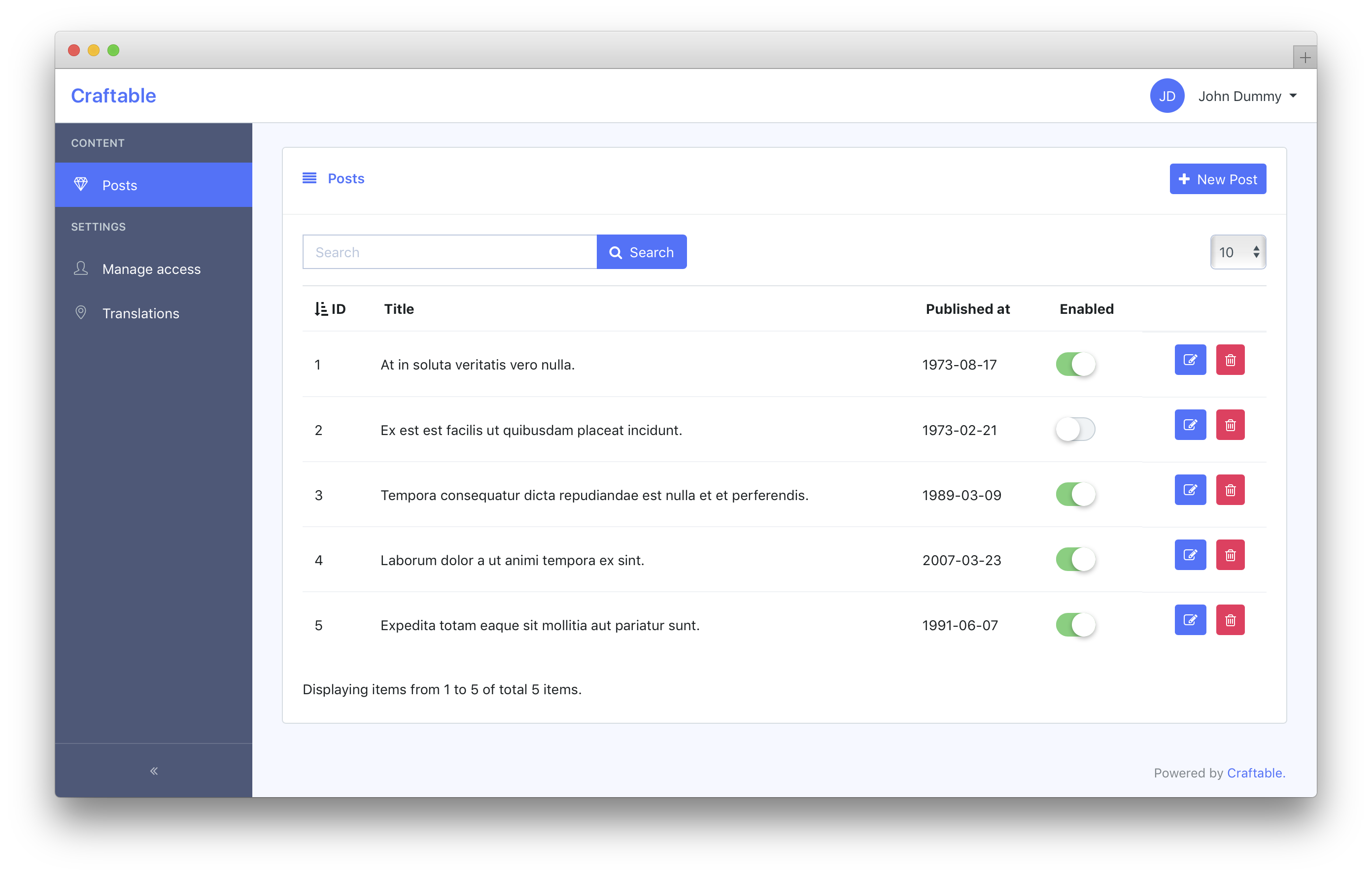Expand the items-per-page dropdown showing 10
Image resolution: width=1372 pixels, height=876 pixels.
point(1237,252)
